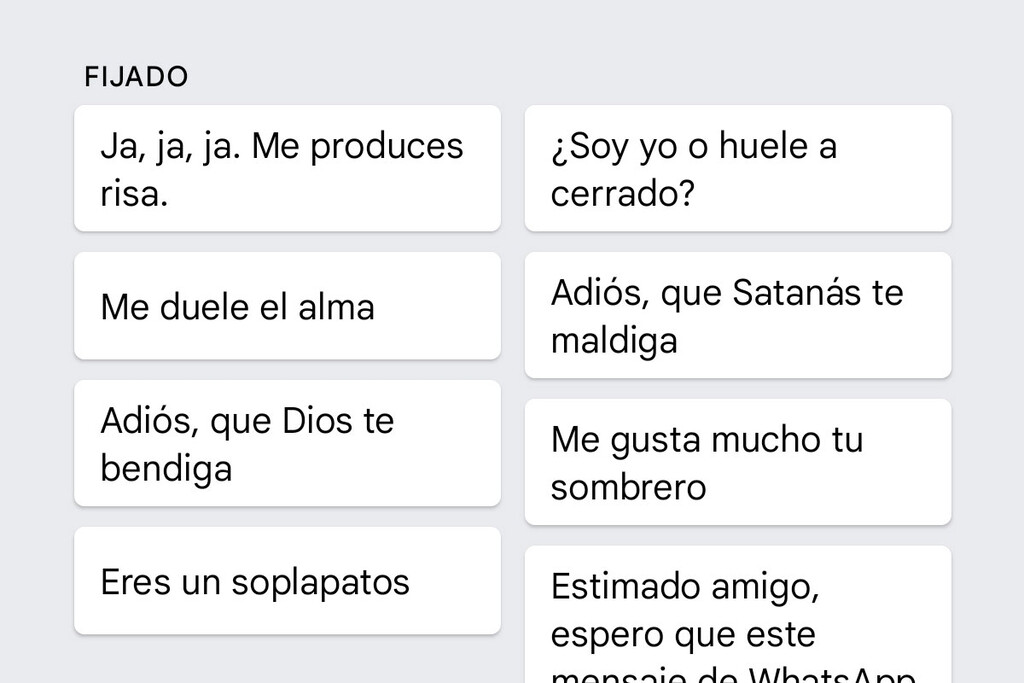
Task: Open the partially visible message at bottom right
Action: pos(737,610)
